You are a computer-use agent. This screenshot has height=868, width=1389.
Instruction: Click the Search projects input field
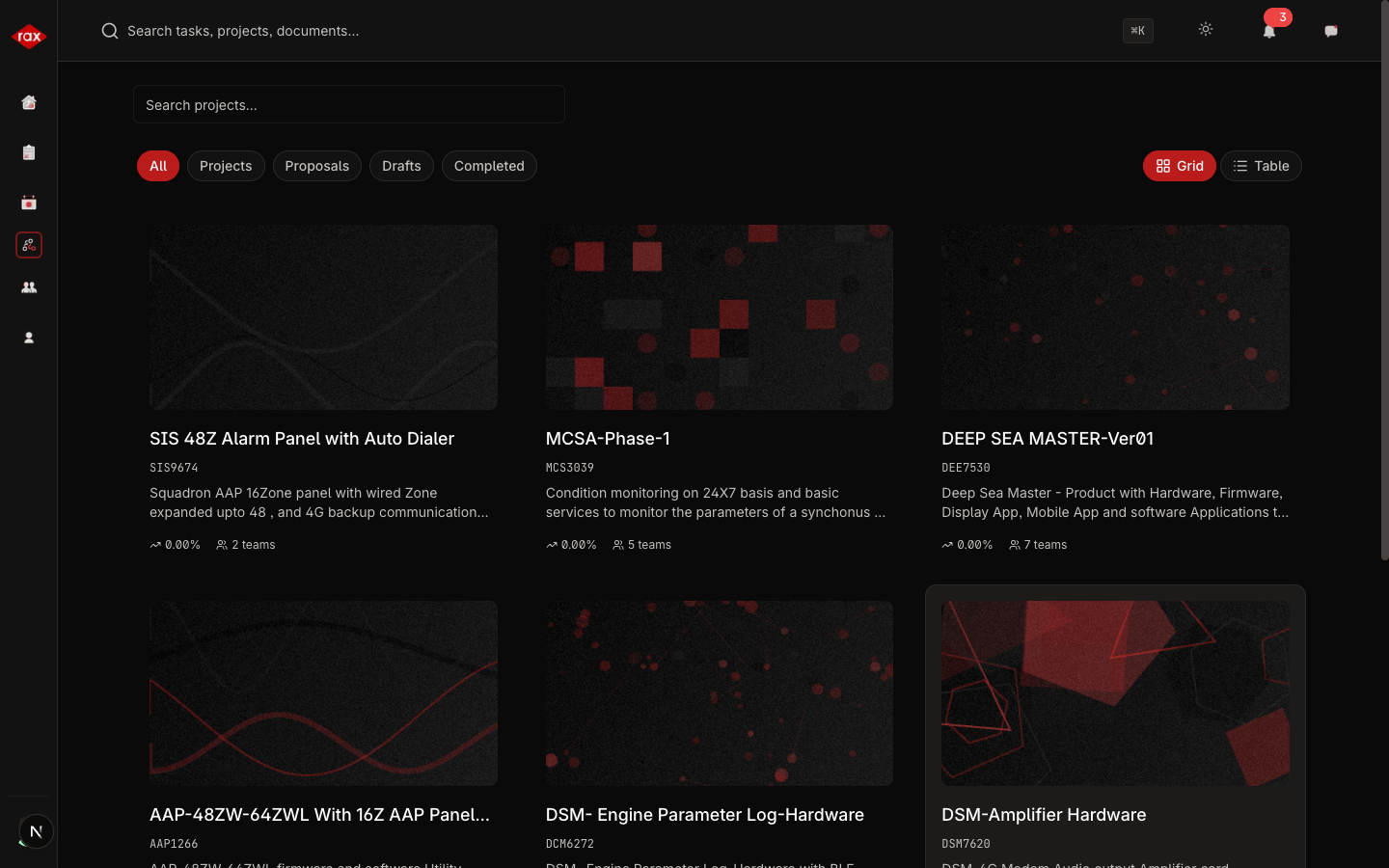coord(349,104)
